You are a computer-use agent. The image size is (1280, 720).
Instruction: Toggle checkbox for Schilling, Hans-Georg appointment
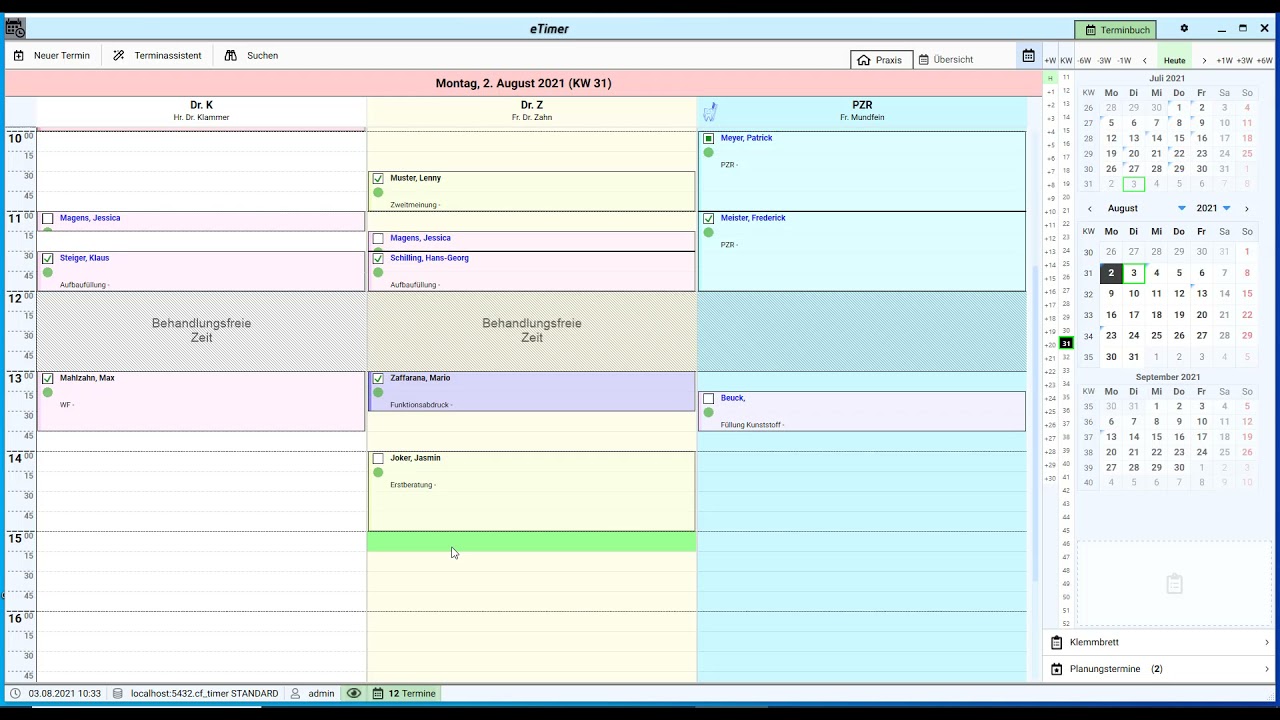(x=378, y=259)
